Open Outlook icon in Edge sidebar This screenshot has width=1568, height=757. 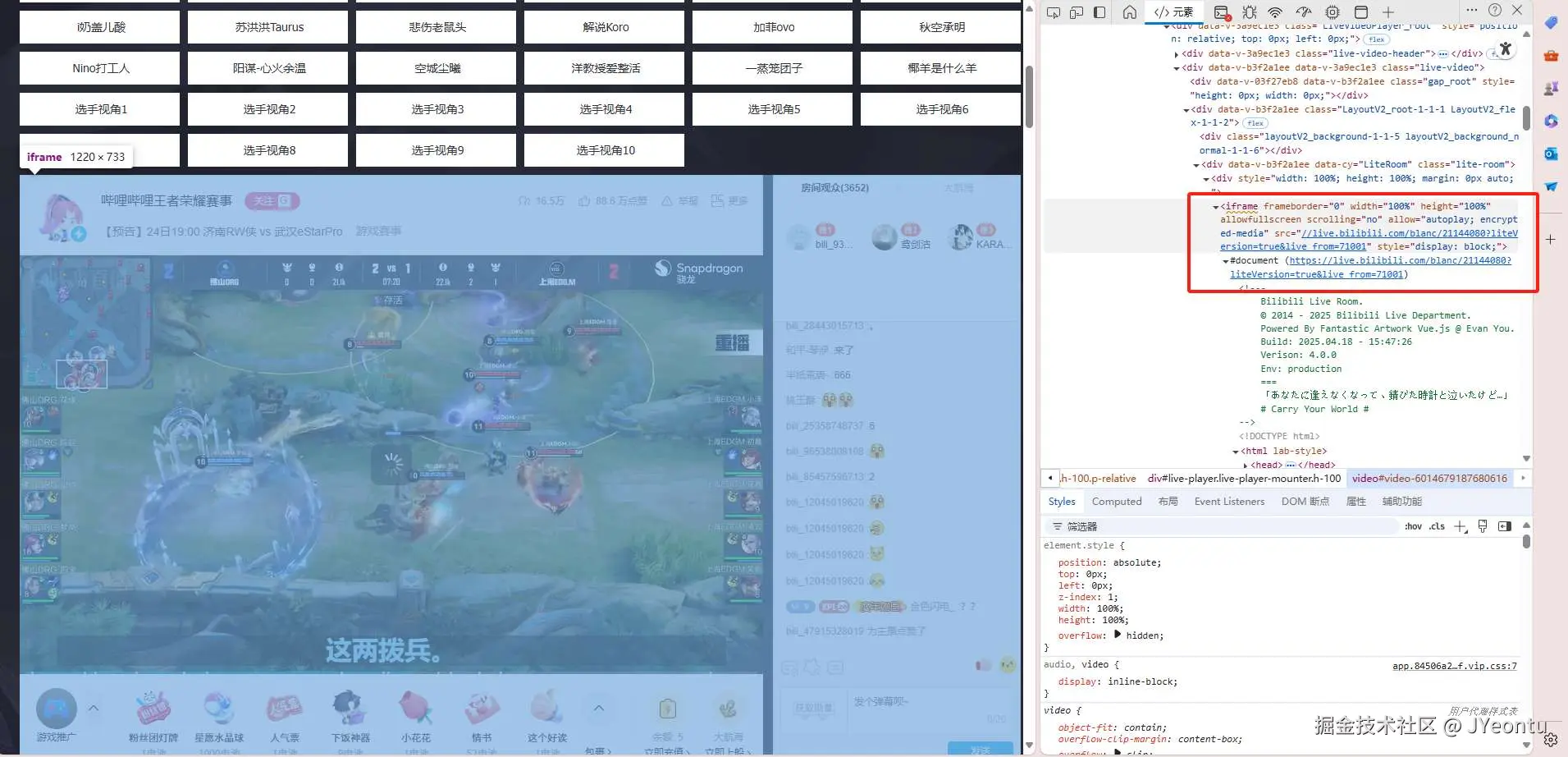1551,154
